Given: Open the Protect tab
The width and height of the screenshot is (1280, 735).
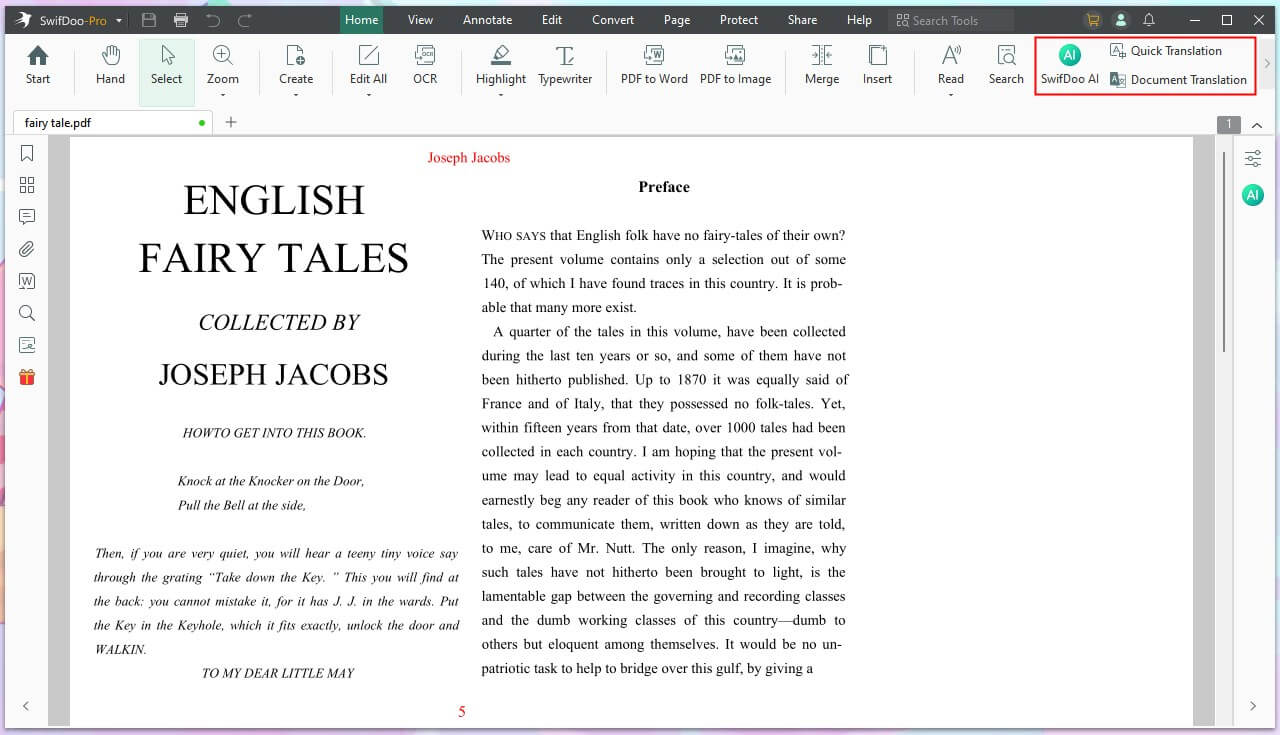Looking at the screenshot, I should [x=739, y=20].
